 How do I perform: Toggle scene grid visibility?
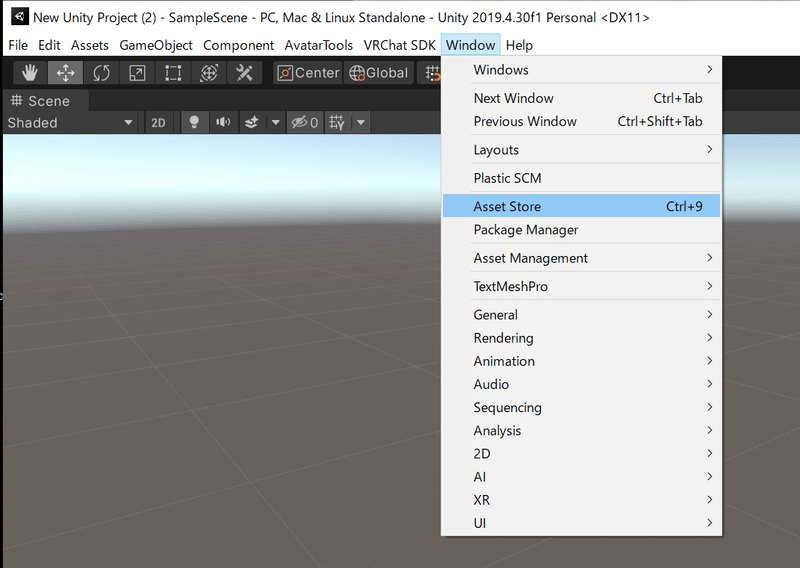pyautogui.click(x=337, y=122)
